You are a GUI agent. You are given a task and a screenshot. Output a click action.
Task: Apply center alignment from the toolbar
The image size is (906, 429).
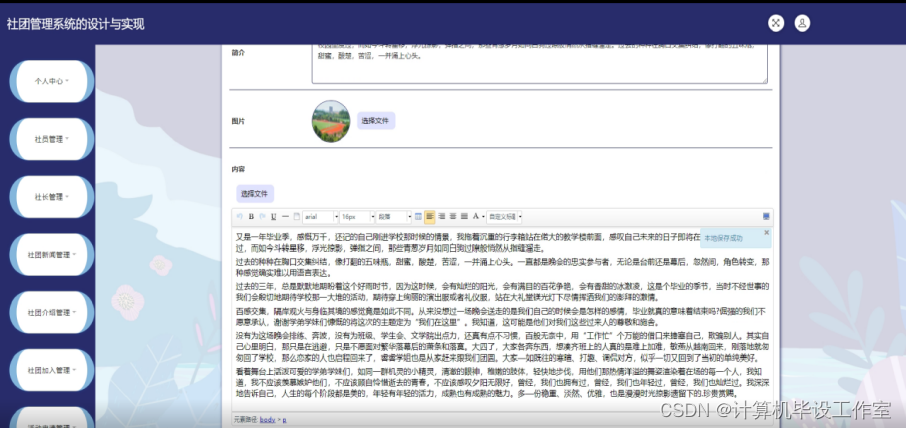[x=453, y=216]
